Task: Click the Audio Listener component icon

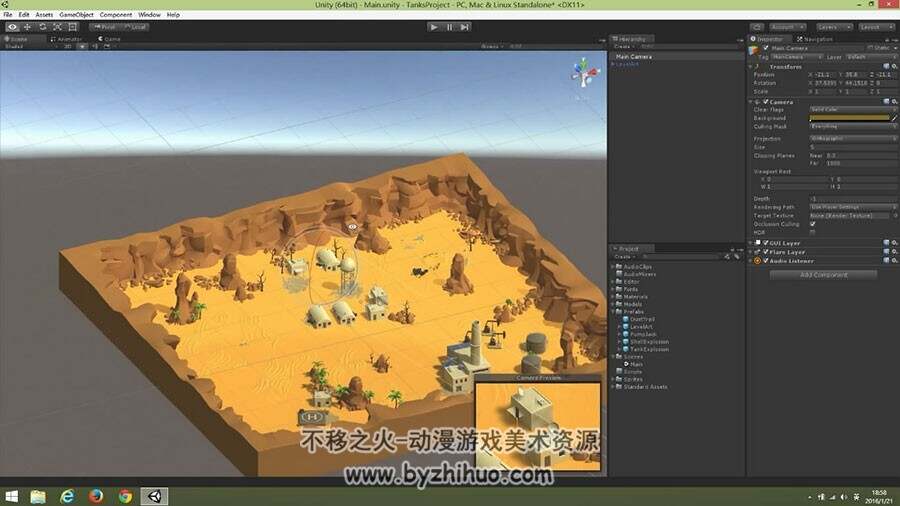Action: [x=758, y=260]
